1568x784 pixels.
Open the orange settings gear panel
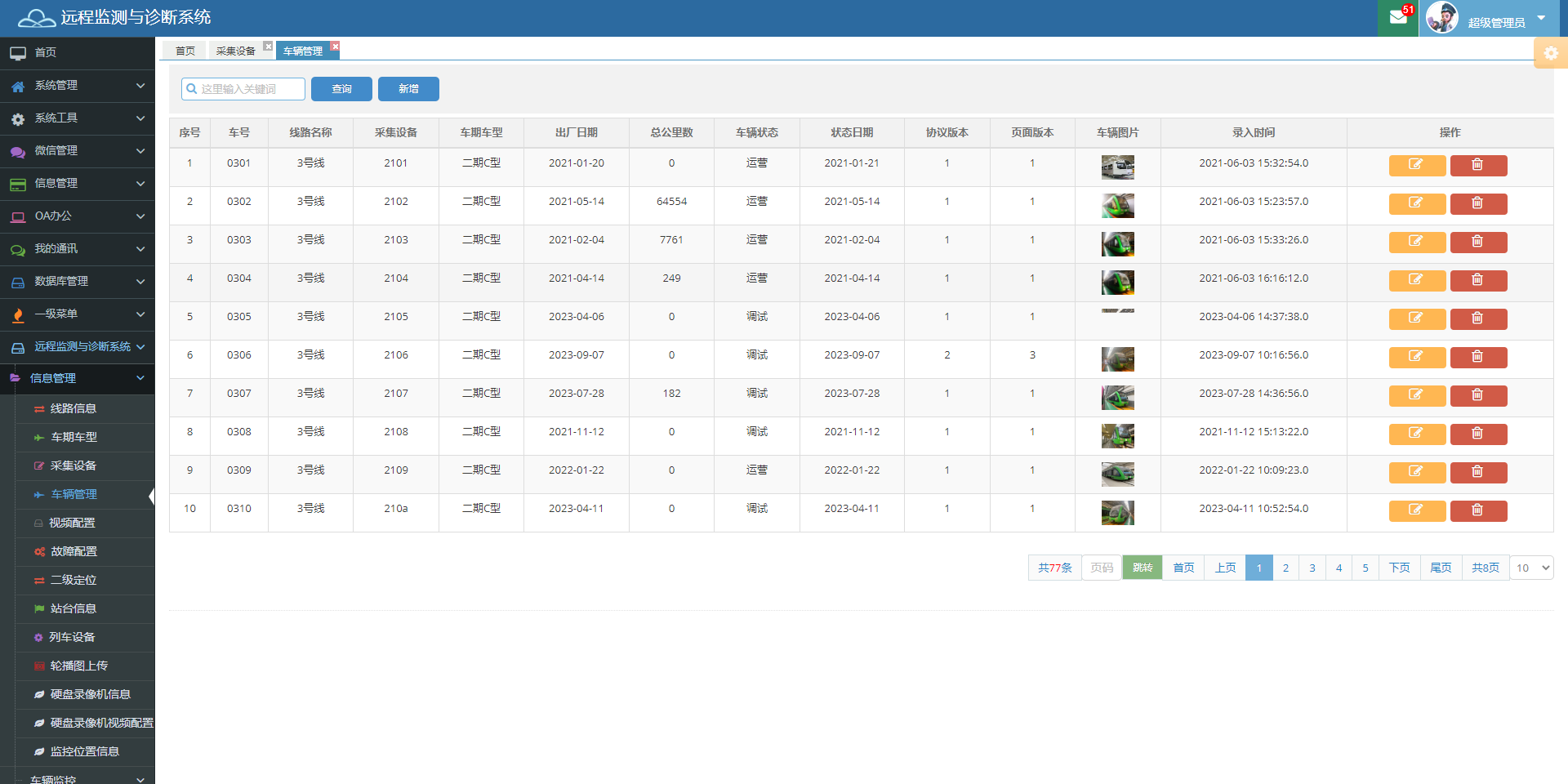pos(1551,53)
